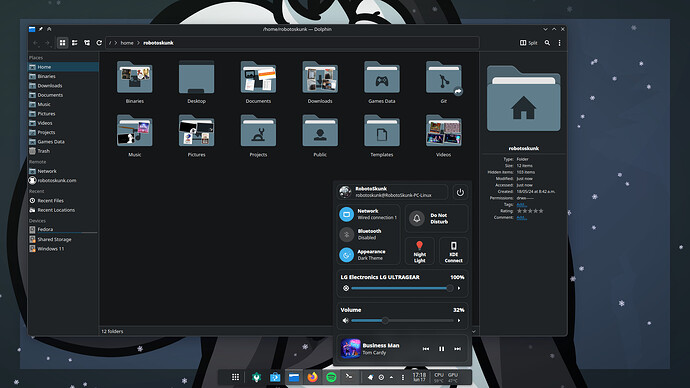
Task: Toggle Do Not Disturb
Action: click(x=436, y=218)
